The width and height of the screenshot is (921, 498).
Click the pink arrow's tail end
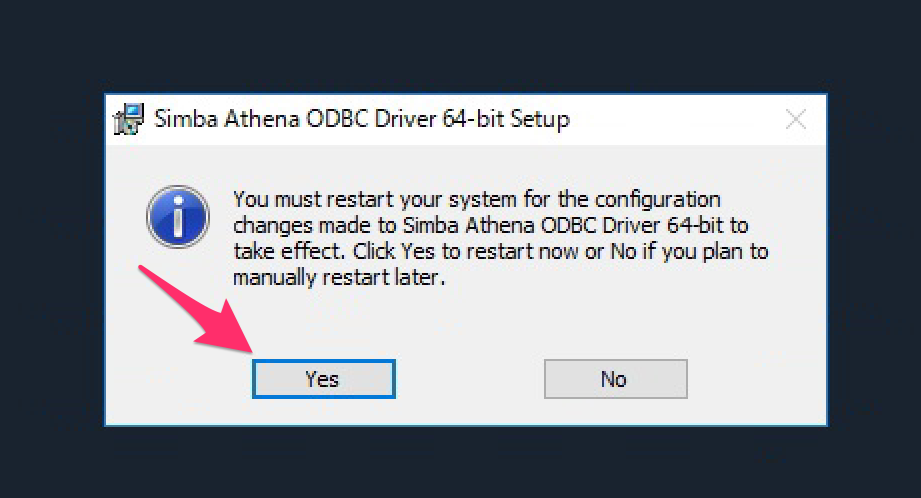pos(143,272)
